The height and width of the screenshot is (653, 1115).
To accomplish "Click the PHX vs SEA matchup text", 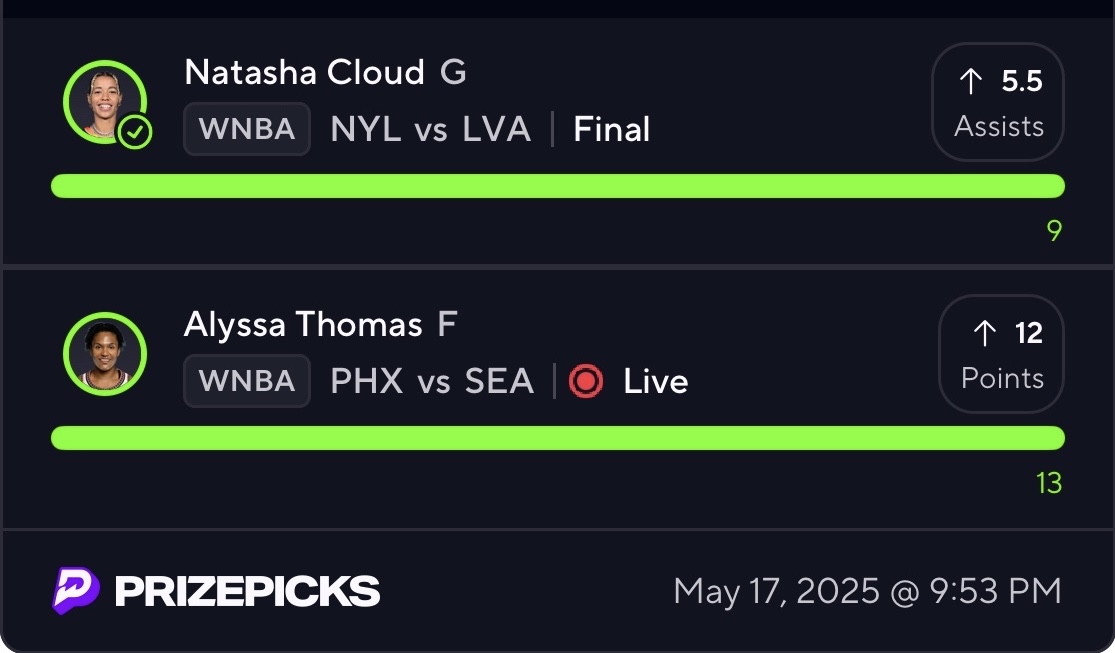I will point(432,381).
